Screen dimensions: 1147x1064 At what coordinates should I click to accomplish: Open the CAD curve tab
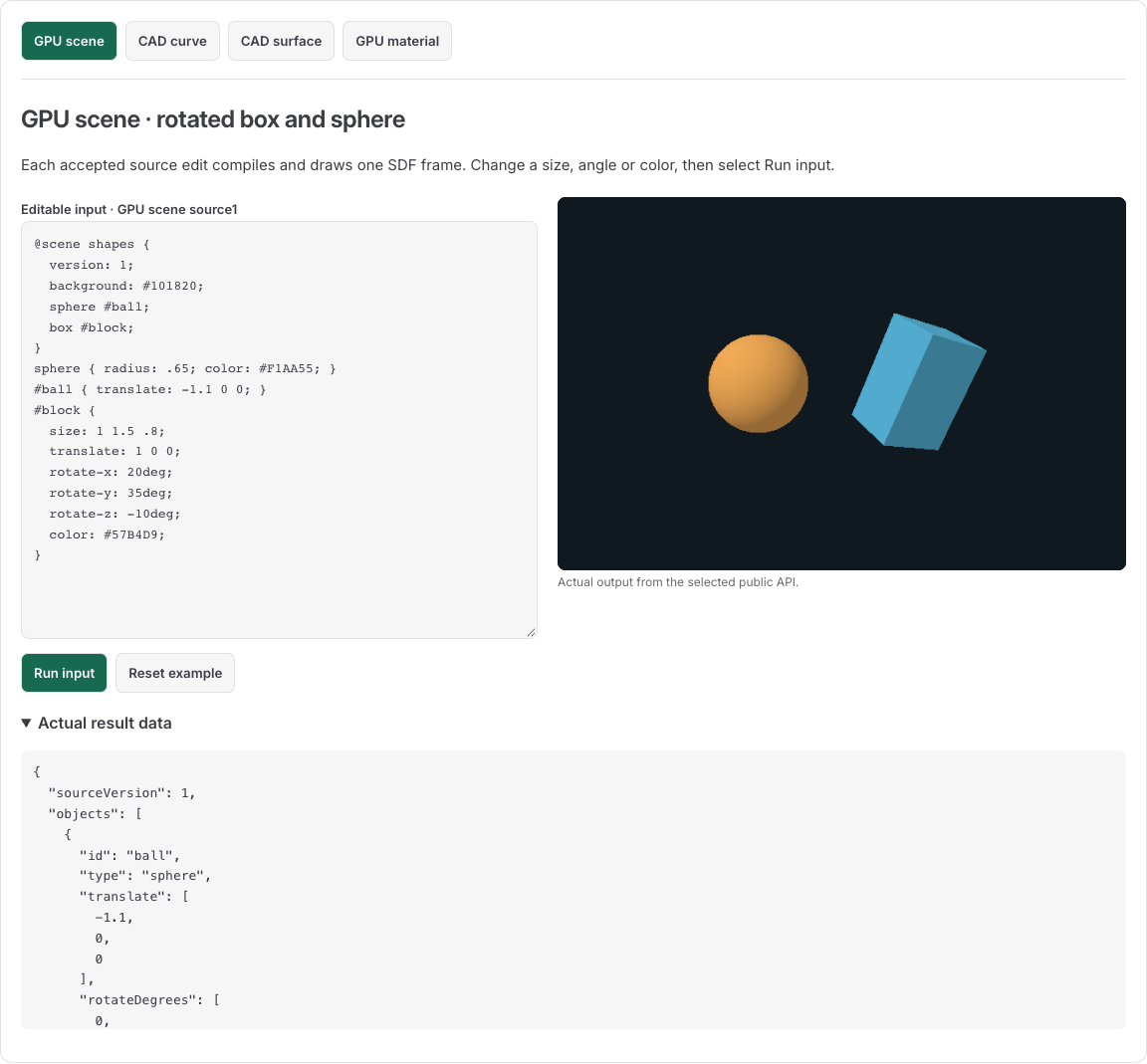172,41
